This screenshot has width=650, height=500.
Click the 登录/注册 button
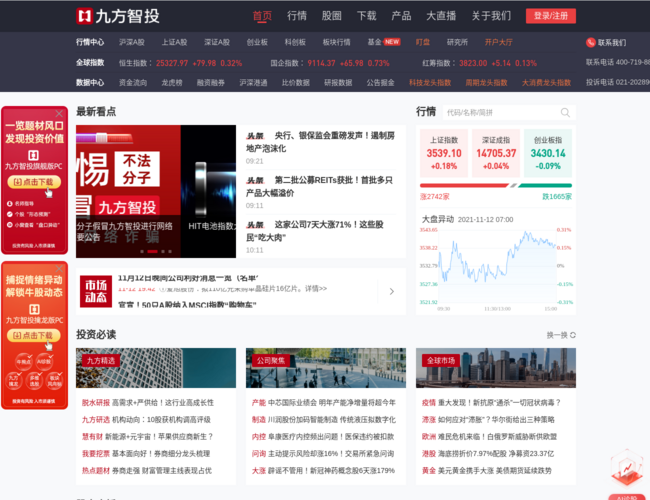tap(551, 16)
